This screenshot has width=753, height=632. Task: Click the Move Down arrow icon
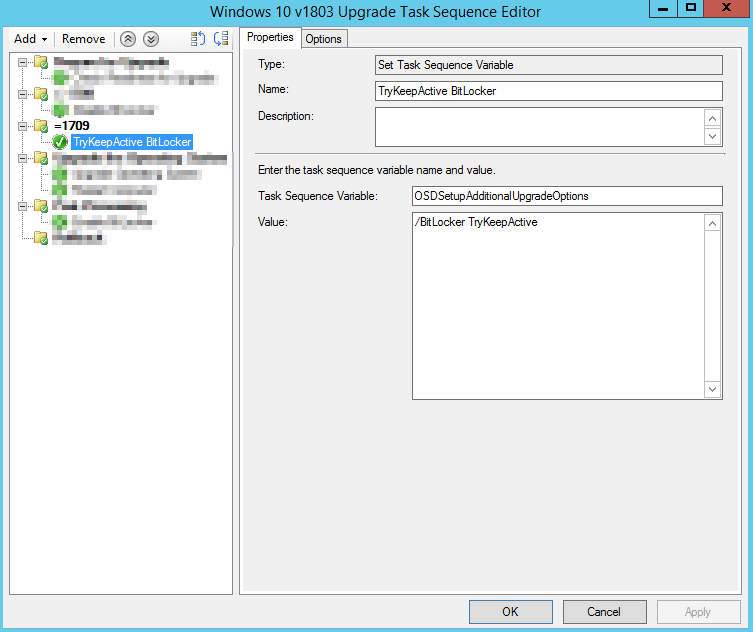pos(150,39)
